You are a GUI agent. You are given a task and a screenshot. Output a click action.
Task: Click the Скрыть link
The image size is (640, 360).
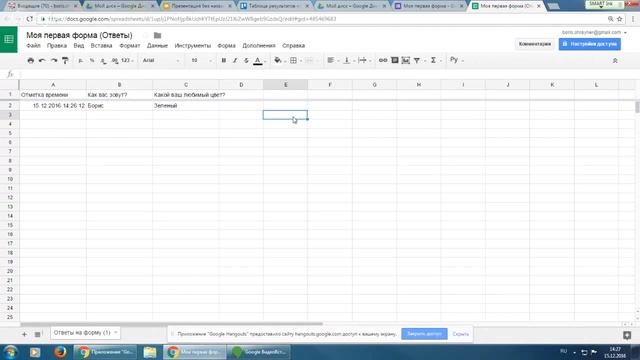click(x=460, y=334)
